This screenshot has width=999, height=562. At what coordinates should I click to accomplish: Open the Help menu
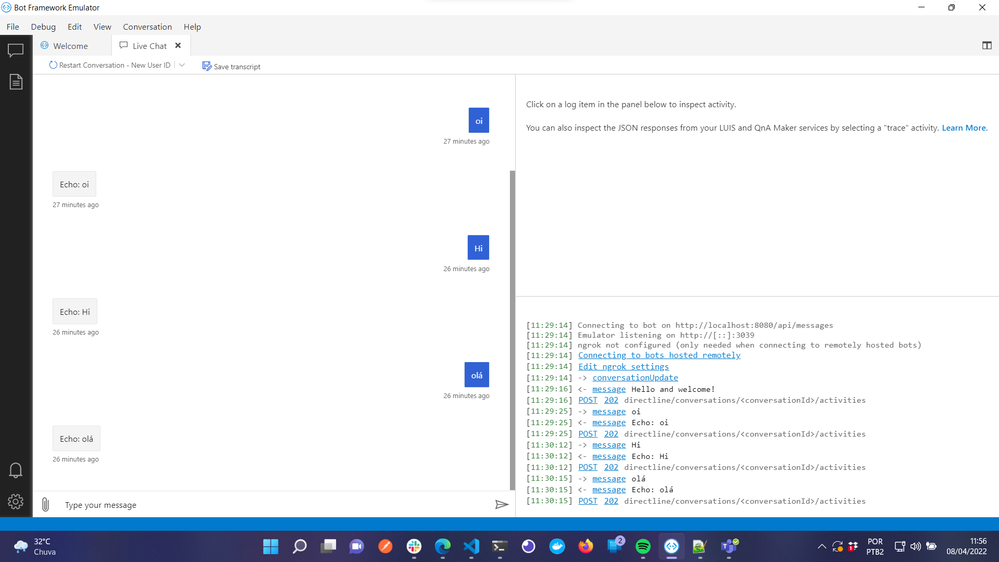coord(192,27)
